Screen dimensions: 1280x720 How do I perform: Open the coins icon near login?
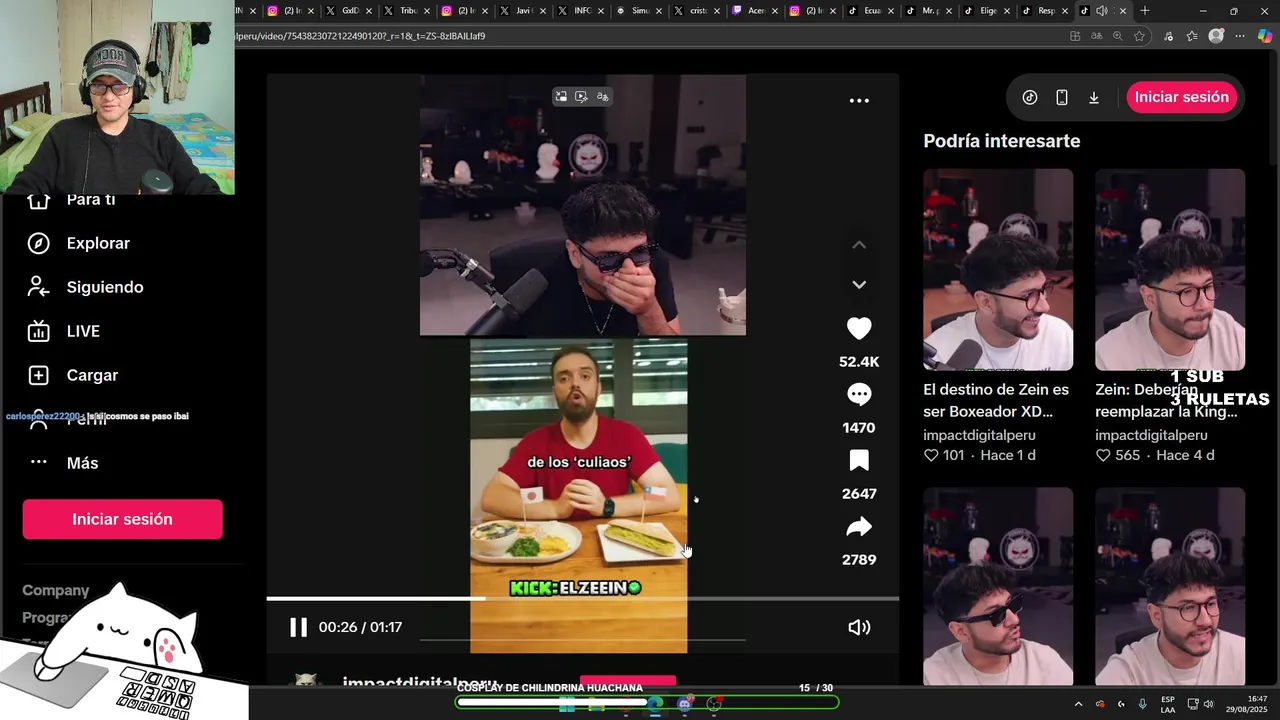click(1030, 97)
